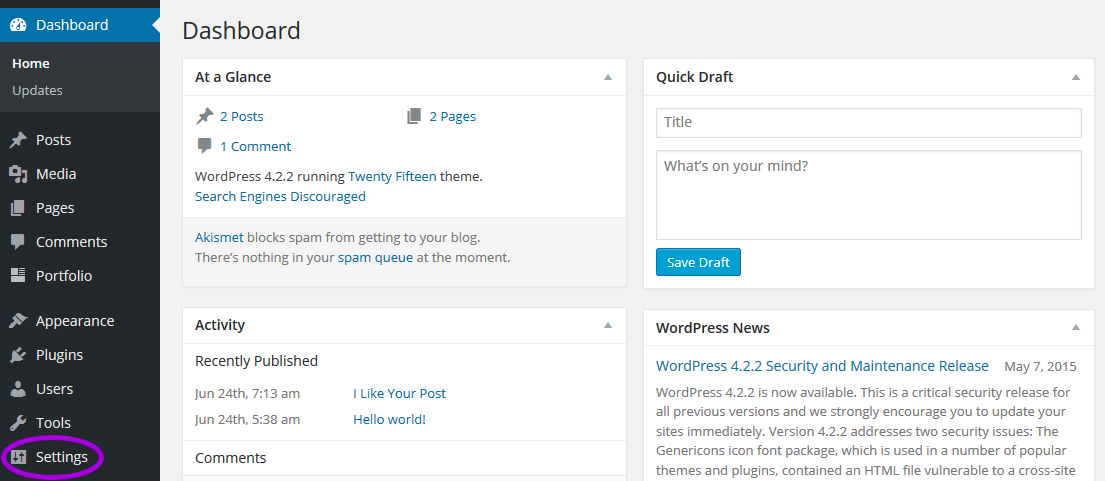The width and height of the screenshot is (1105, 481).
Task: Click the WordPress News widget title
Action: (712, 328)
